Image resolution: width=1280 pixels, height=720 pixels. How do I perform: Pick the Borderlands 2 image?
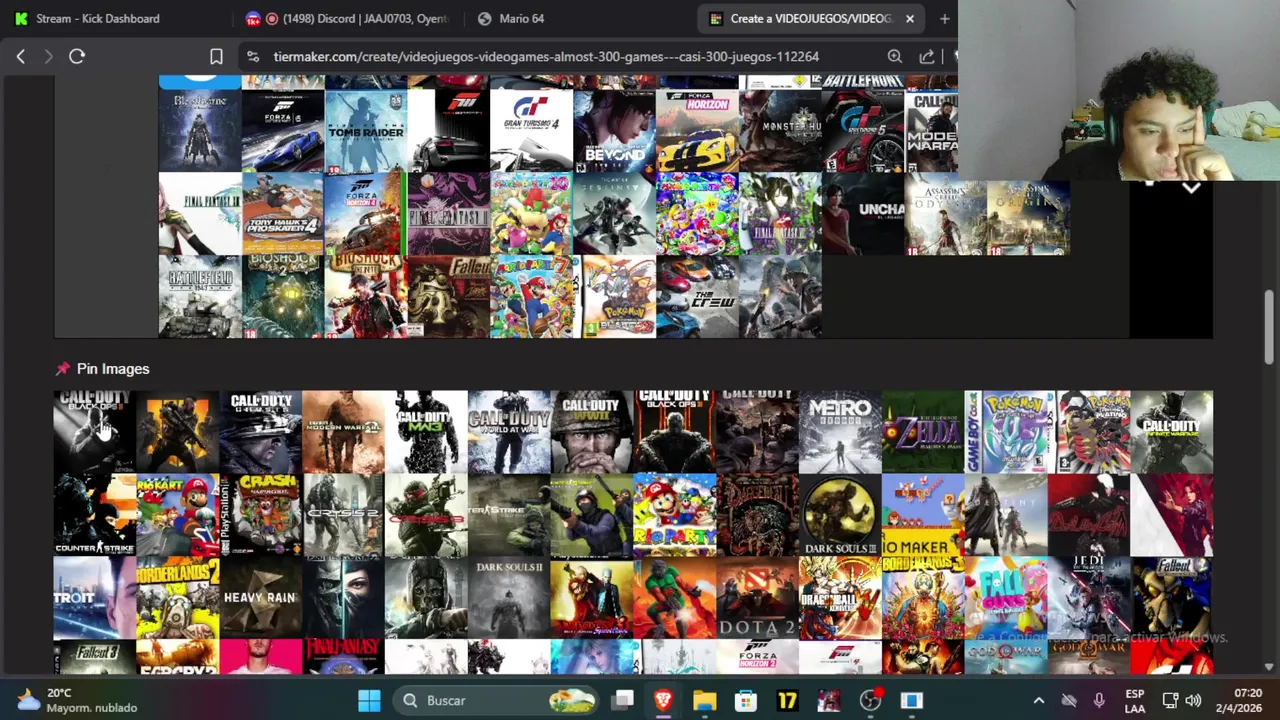pos(177,598)
